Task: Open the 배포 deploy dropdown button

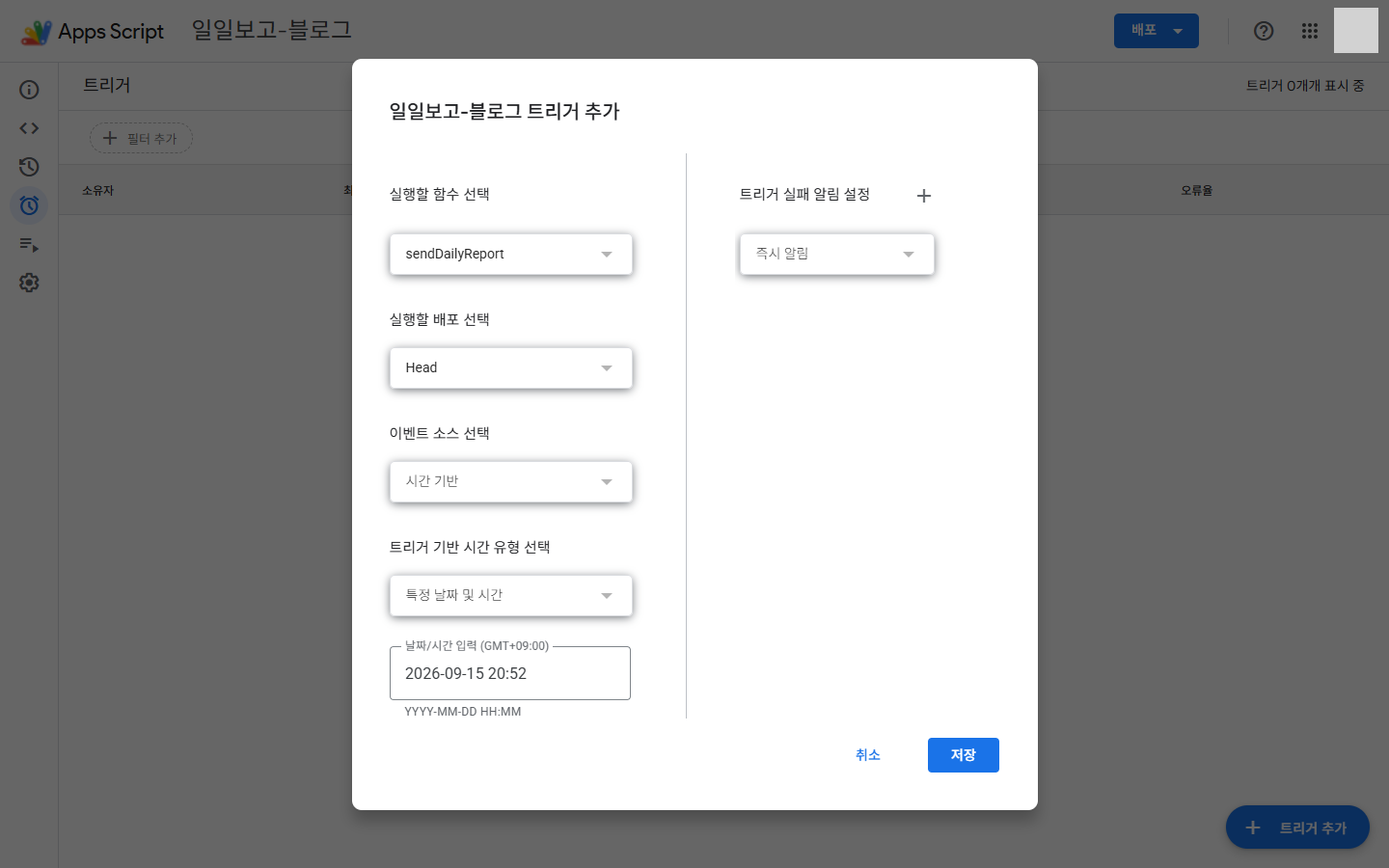Action: 1157,31
